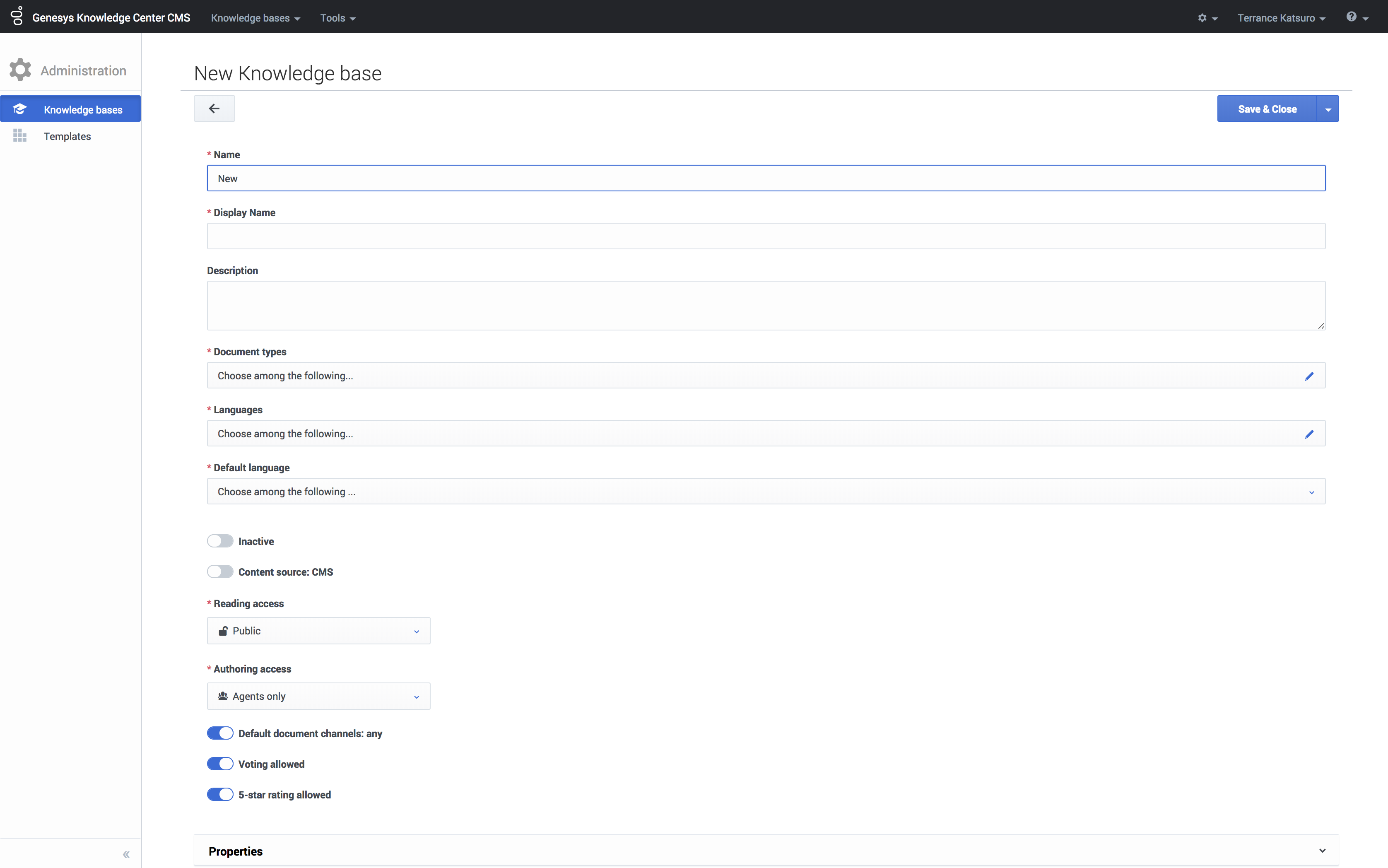Image resolution: width=1388 pixels, height=868 pixels.
Task: Toggle Content source: CMS switch
Action: [x=220, y=572]
